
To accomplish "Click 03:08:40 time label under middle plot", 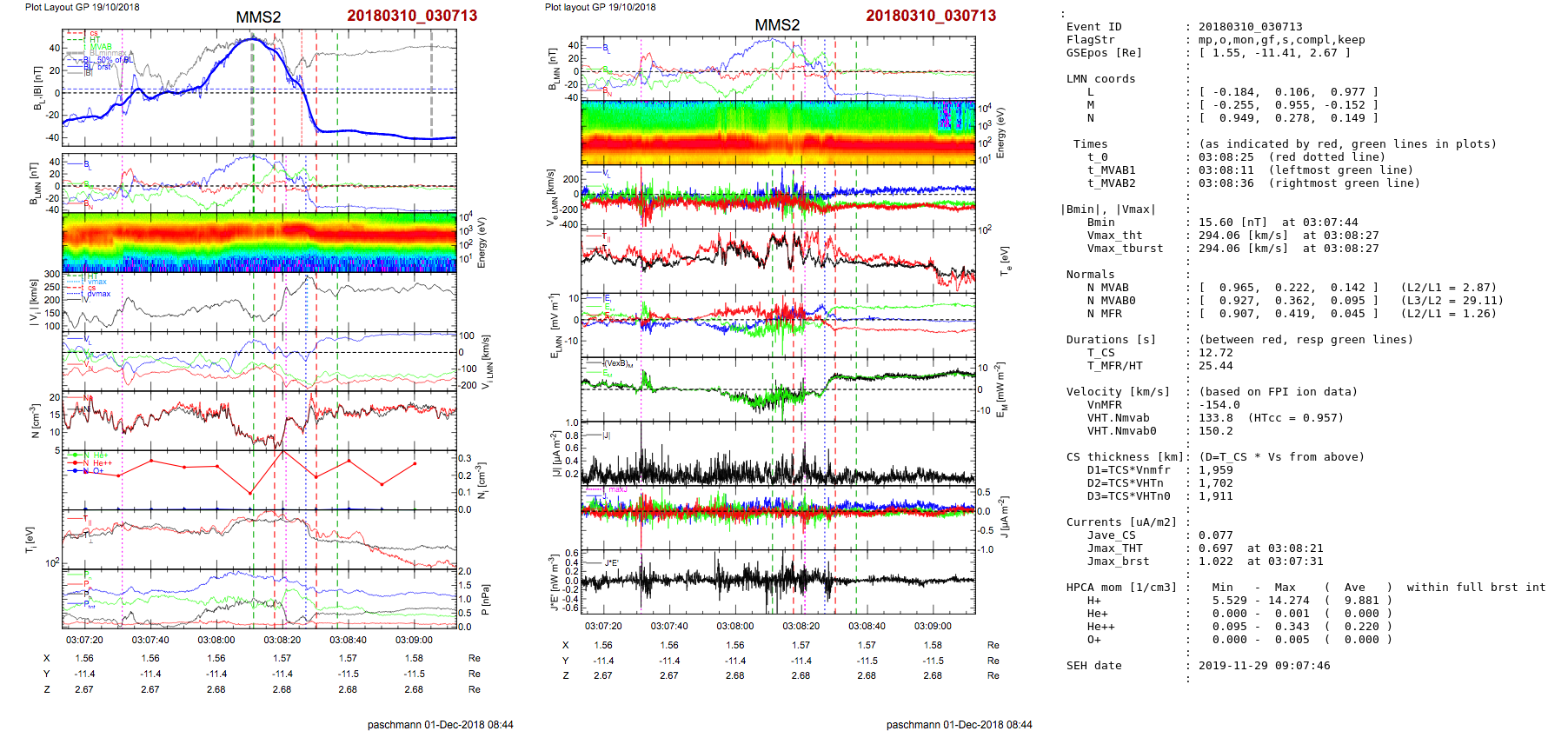I will click(x=867, y=626).
